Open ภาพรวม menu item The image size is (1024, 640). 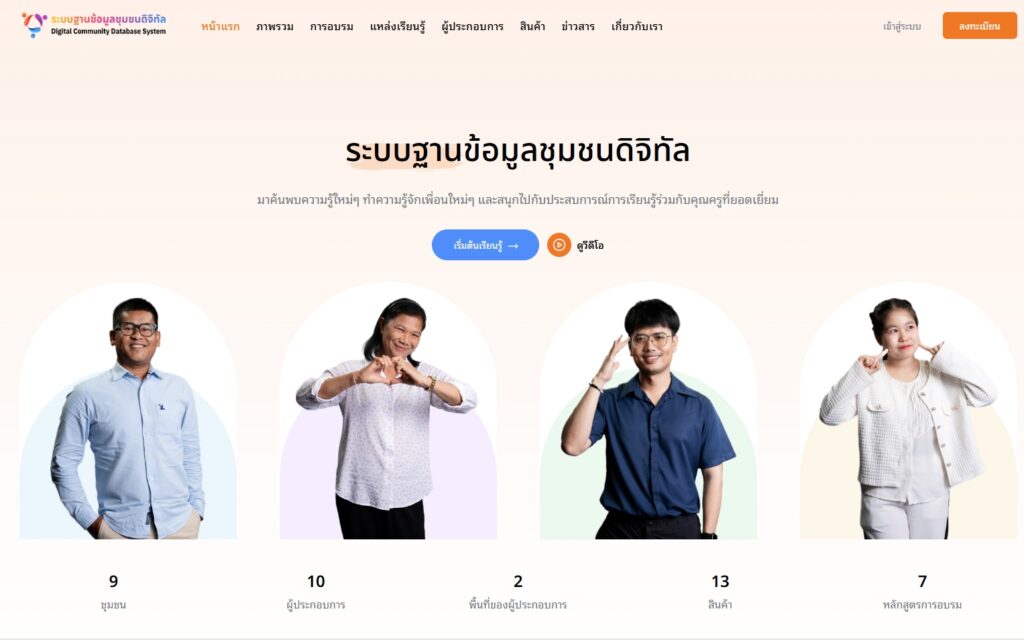[275, 27]
